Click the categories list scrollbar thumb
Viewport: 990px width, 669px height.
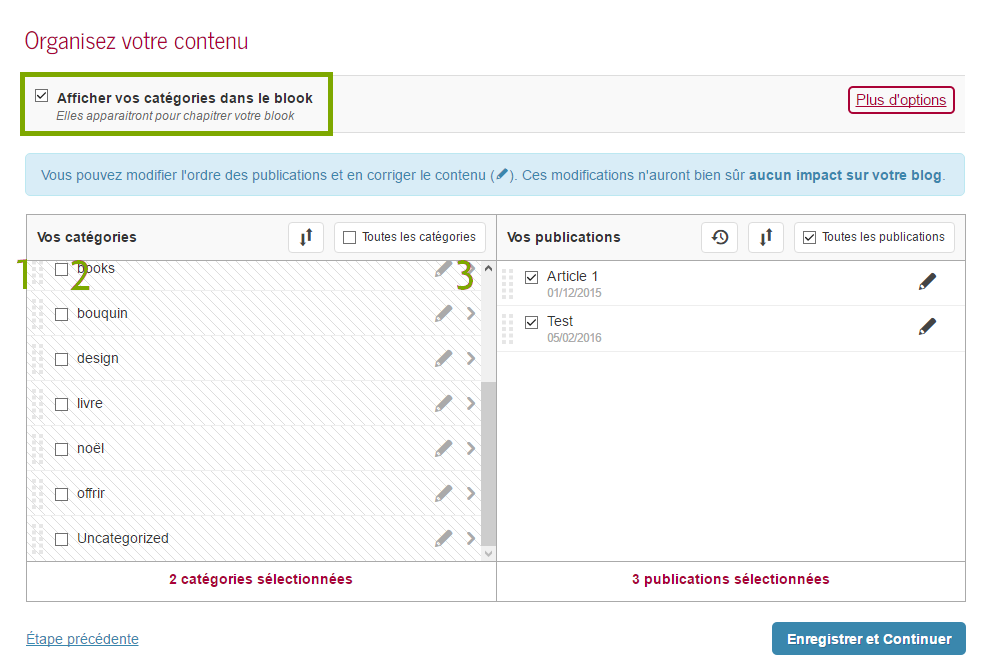click(x=488, y=460)
